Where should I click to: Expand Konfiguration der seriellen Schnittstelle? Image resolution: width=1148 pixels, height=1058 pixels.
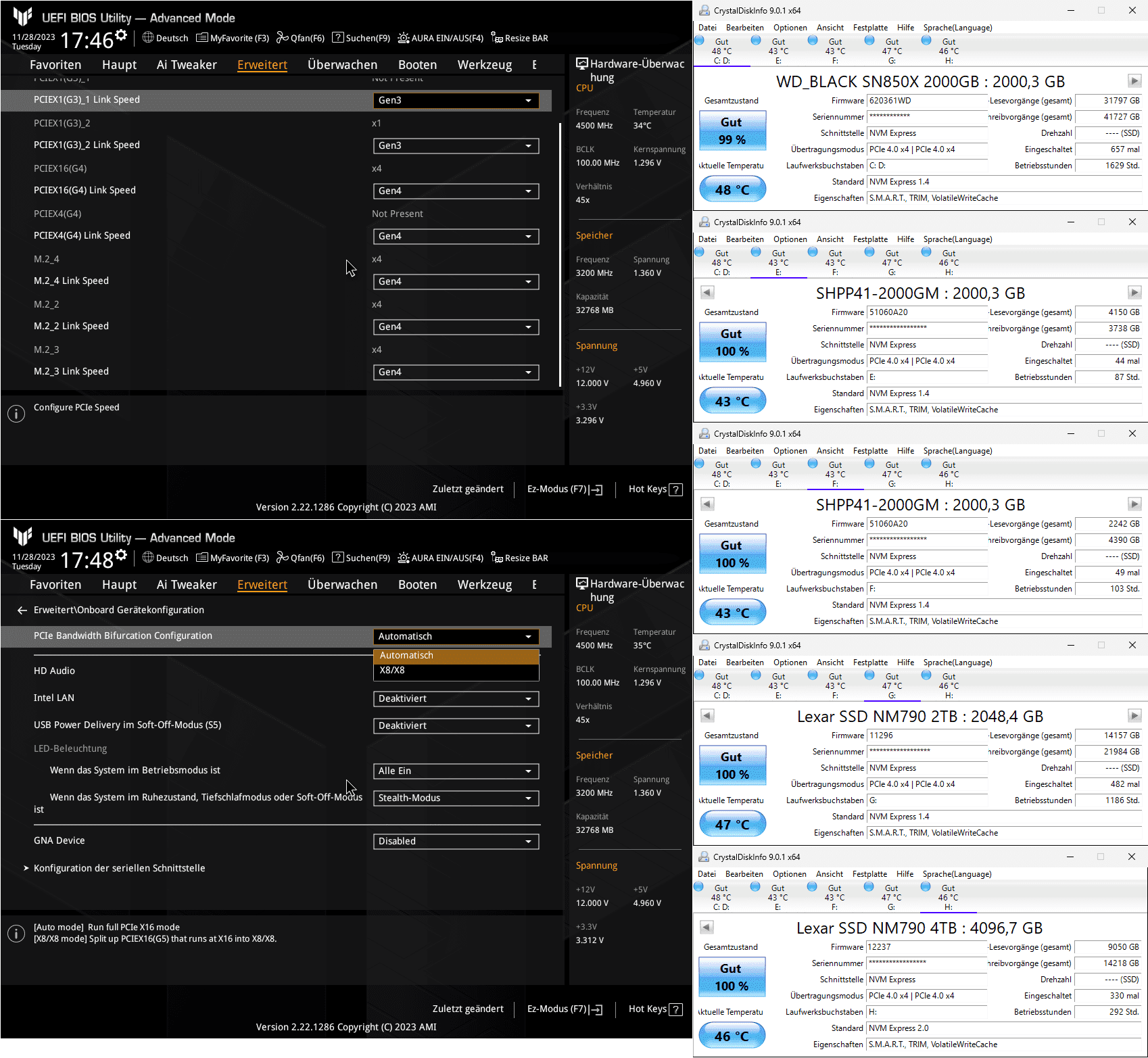click(115, 868)
